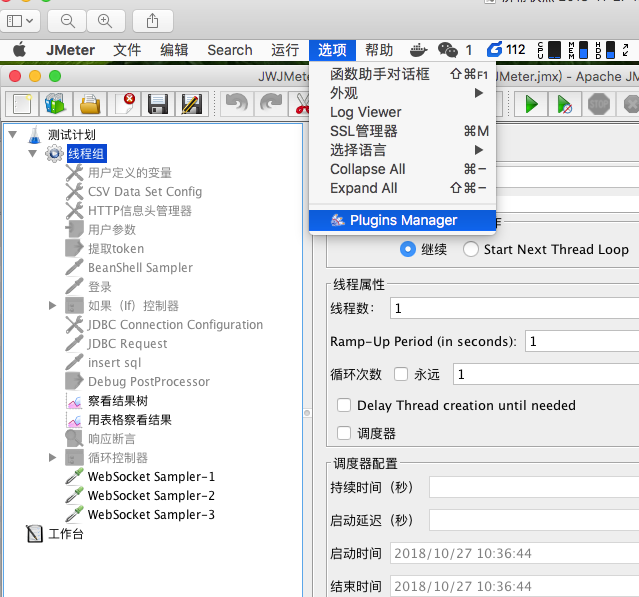Choose SSL管理器 menu entry
The height and width of the screenshot is (597, 639).
click(402, 131)
